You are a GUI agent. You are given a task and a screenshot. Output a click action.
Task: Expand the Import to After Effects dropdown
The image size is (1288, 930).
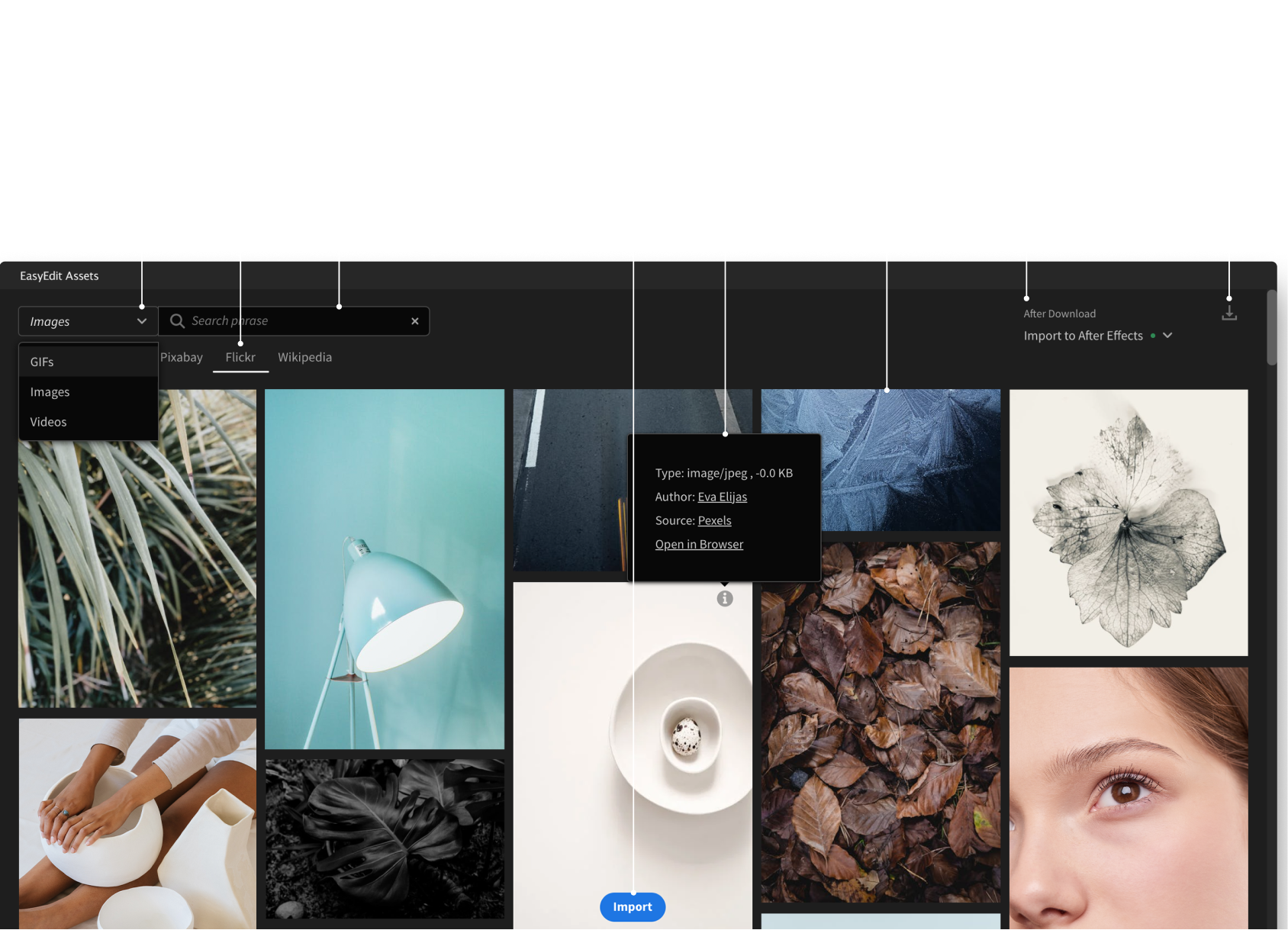pyautogui.click(x=1167, y=336)
